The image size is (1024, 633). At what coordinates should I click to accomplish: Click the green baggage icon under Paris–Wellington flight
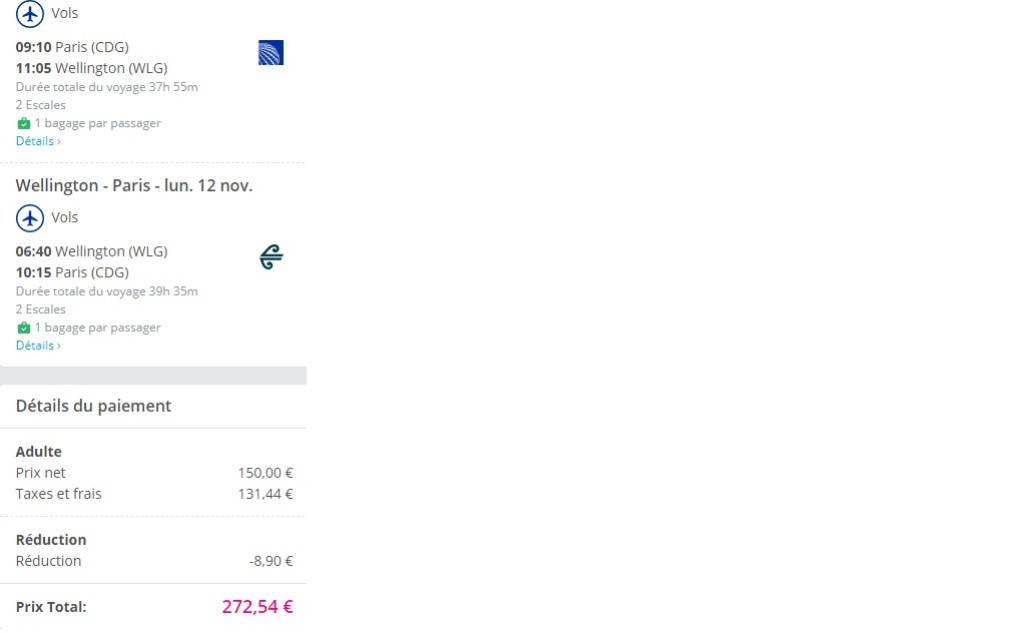click(24, 124)
